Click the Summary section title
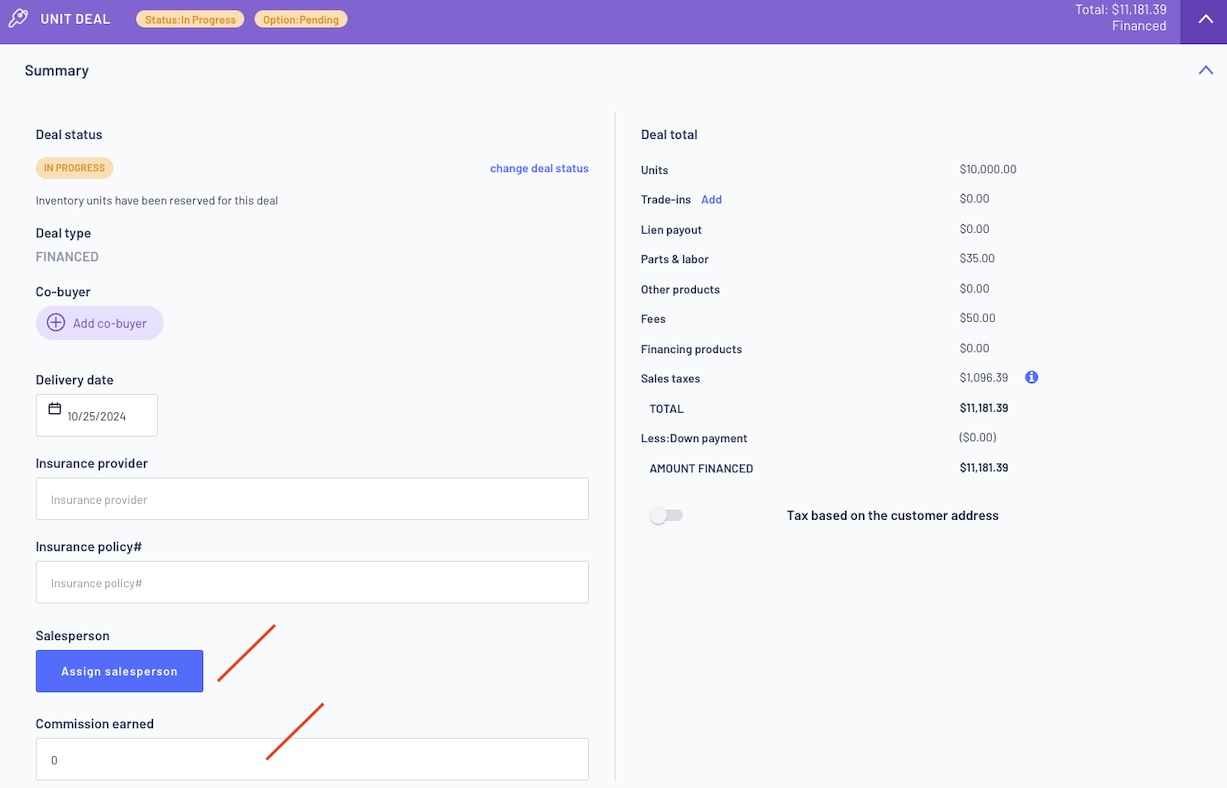The image size is (1227, 788). click(x=57, y=70)
